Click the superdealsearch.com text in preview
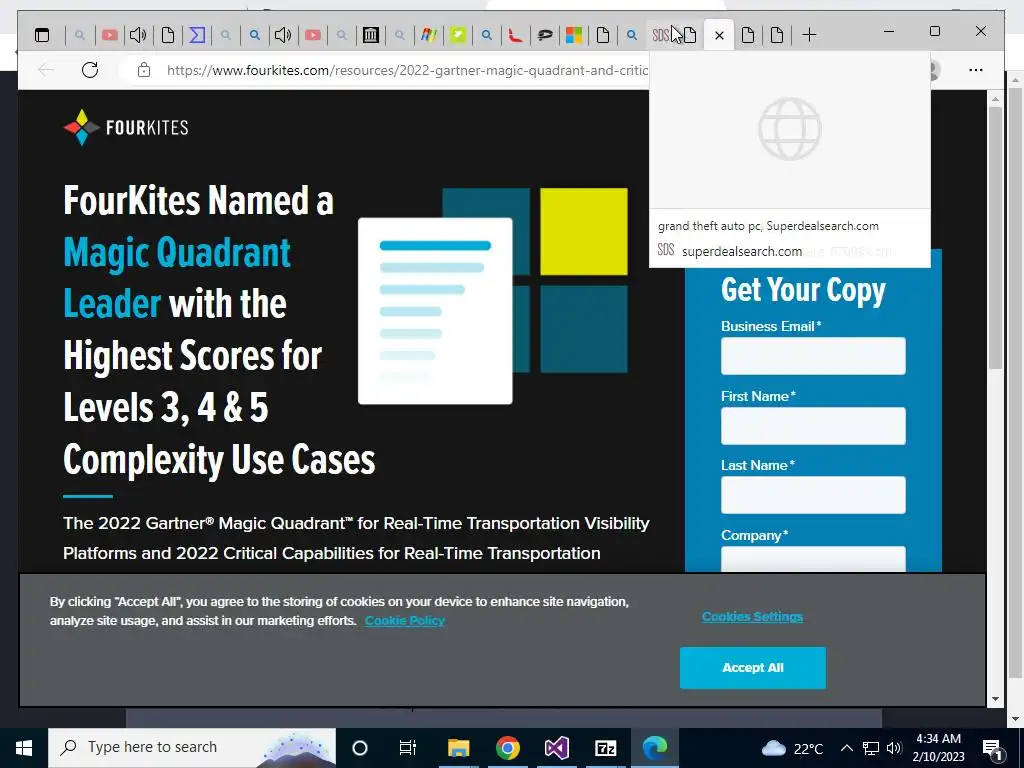Image resolution: width=1024 pixels, height=768 pixels. pos(742,251)
